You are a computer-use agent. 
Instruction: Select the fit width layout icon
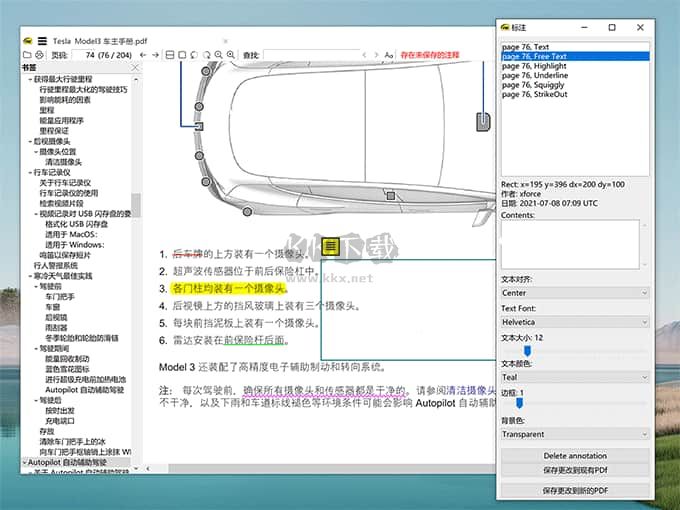click(170, 55)
